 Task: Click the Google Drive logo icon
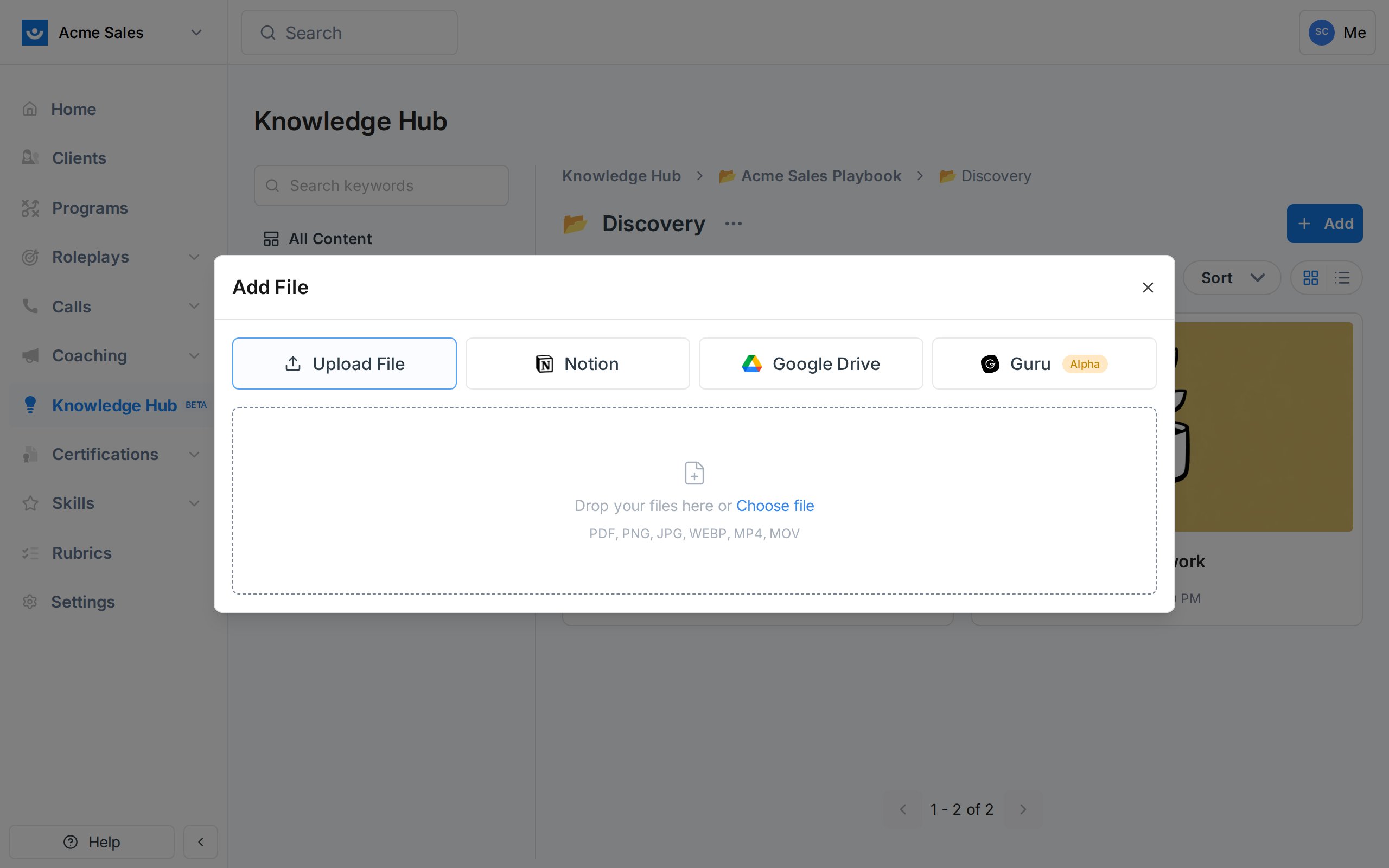coord(752,363)
